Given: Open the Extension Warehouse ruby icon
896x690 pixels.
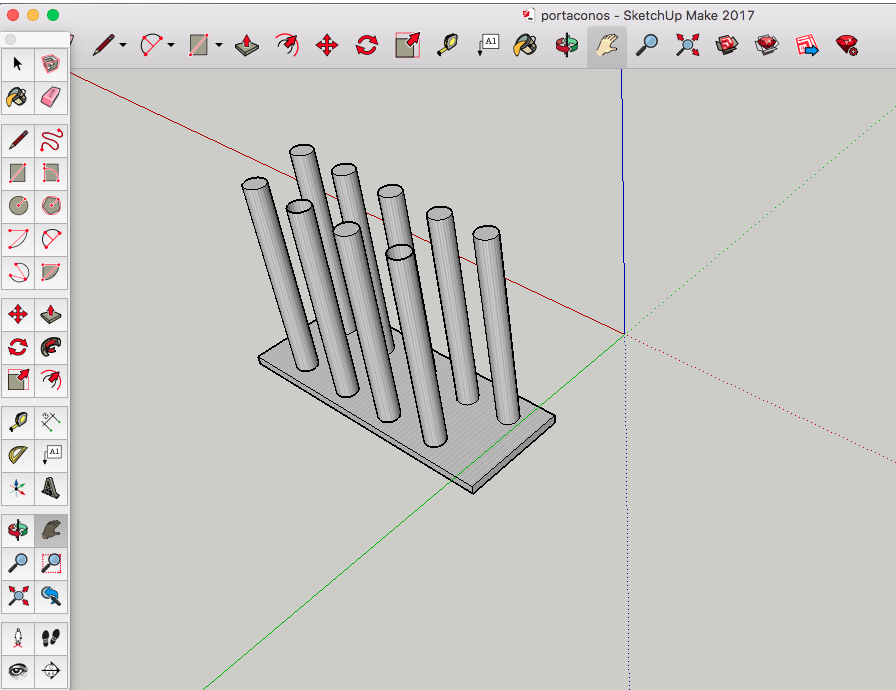Looking at the screenshot, I should coord(766,45).
